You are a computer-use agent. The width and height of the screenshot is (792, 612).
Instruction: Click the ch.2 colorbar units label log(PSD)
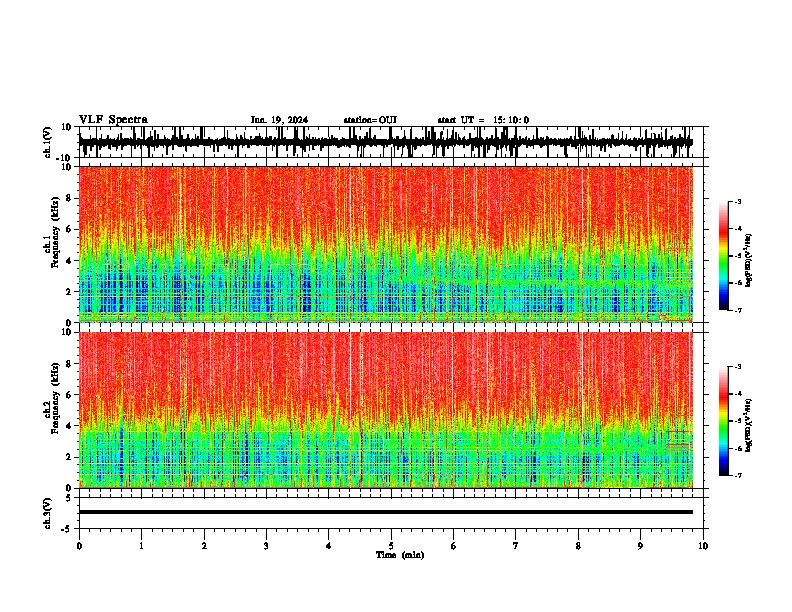(749, 425)
